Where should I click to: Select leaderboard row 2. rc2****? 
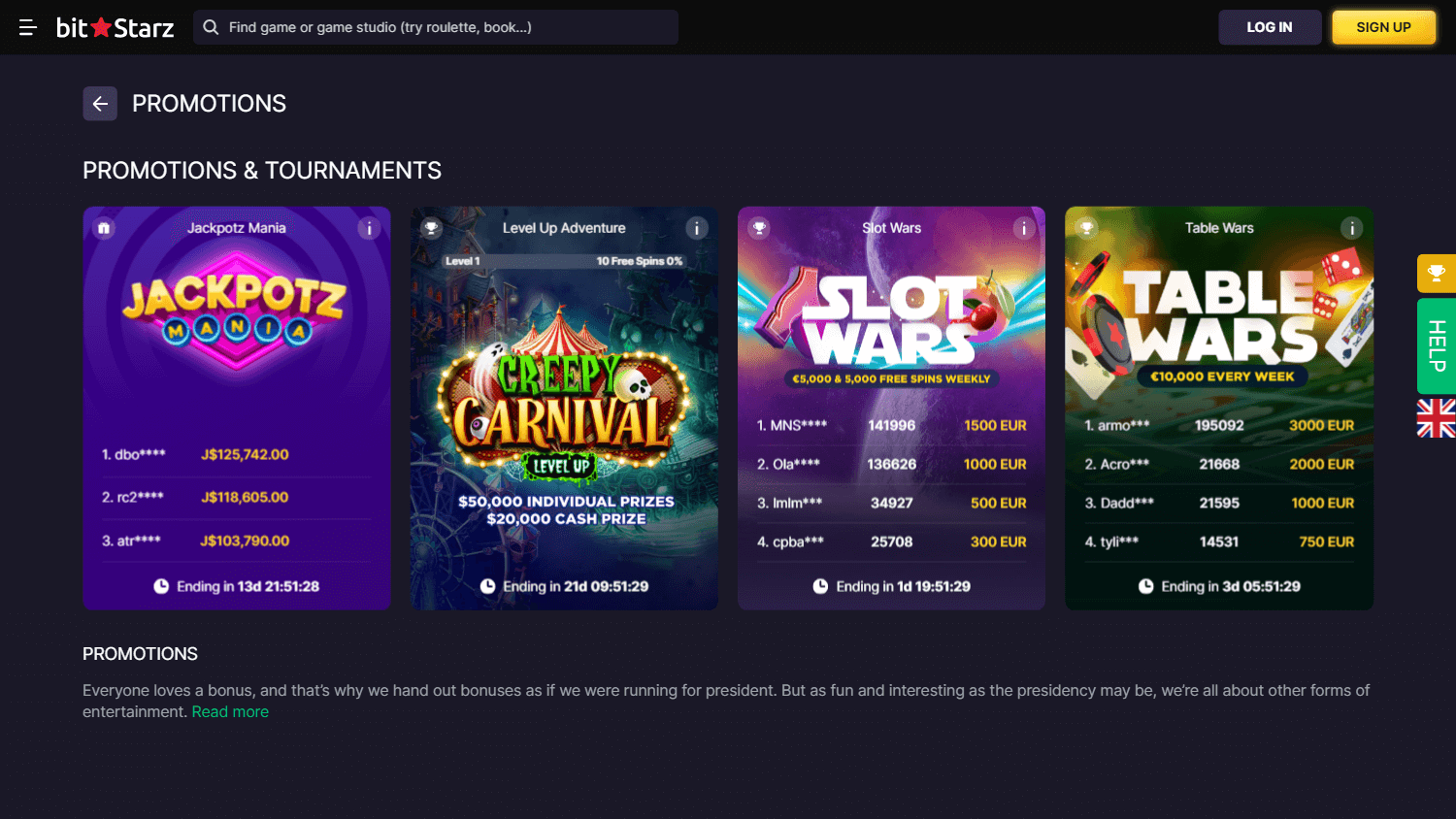236,497
